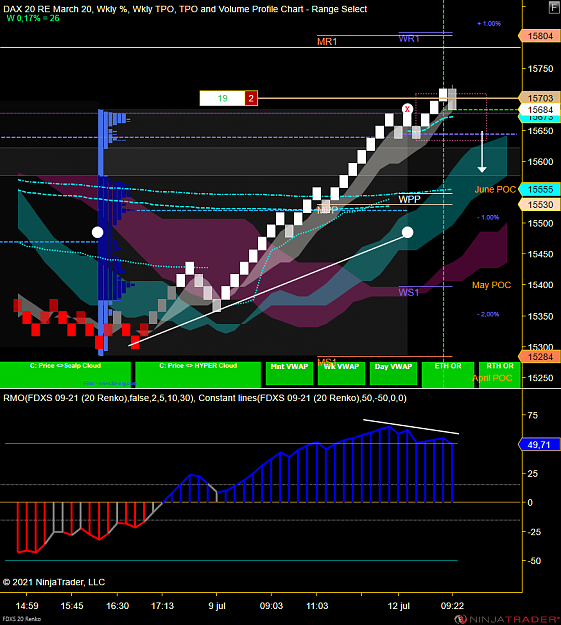
Task: Click the 09:22 time axis label
Action: pyautogui.click(x=452, y=606)
